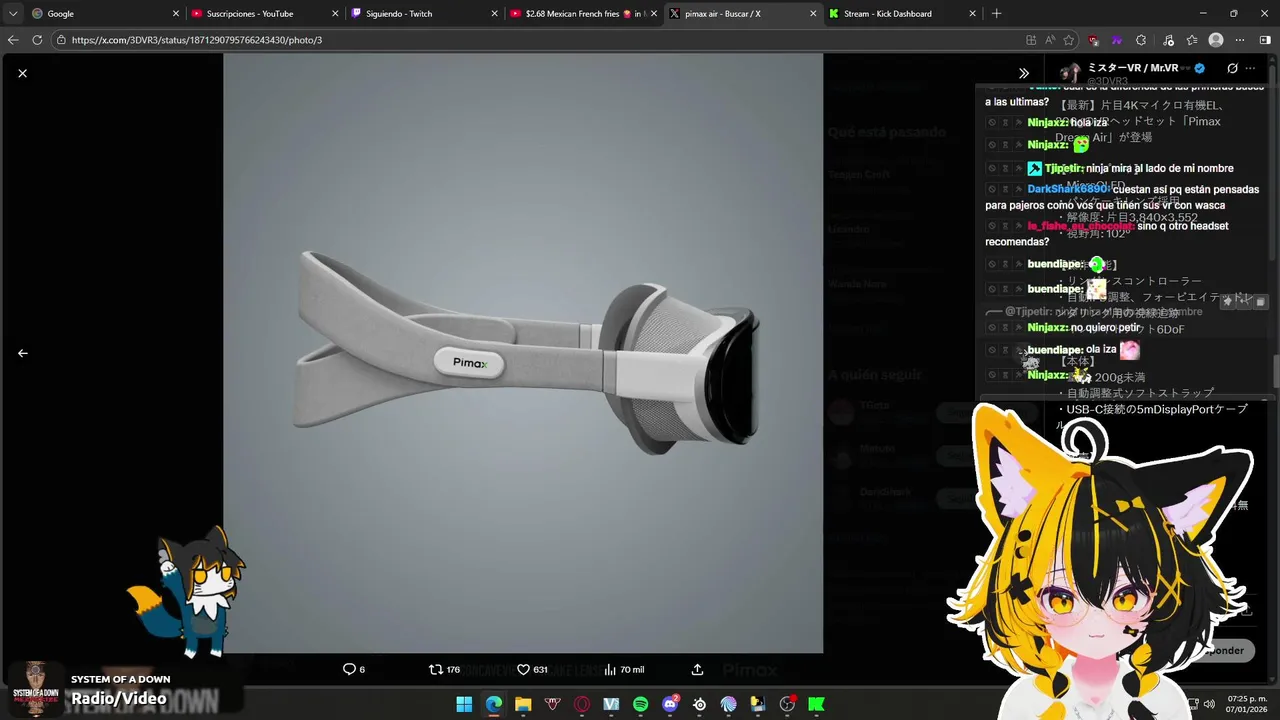Open Edge Settings and more menu

(x=1240, y=40)
